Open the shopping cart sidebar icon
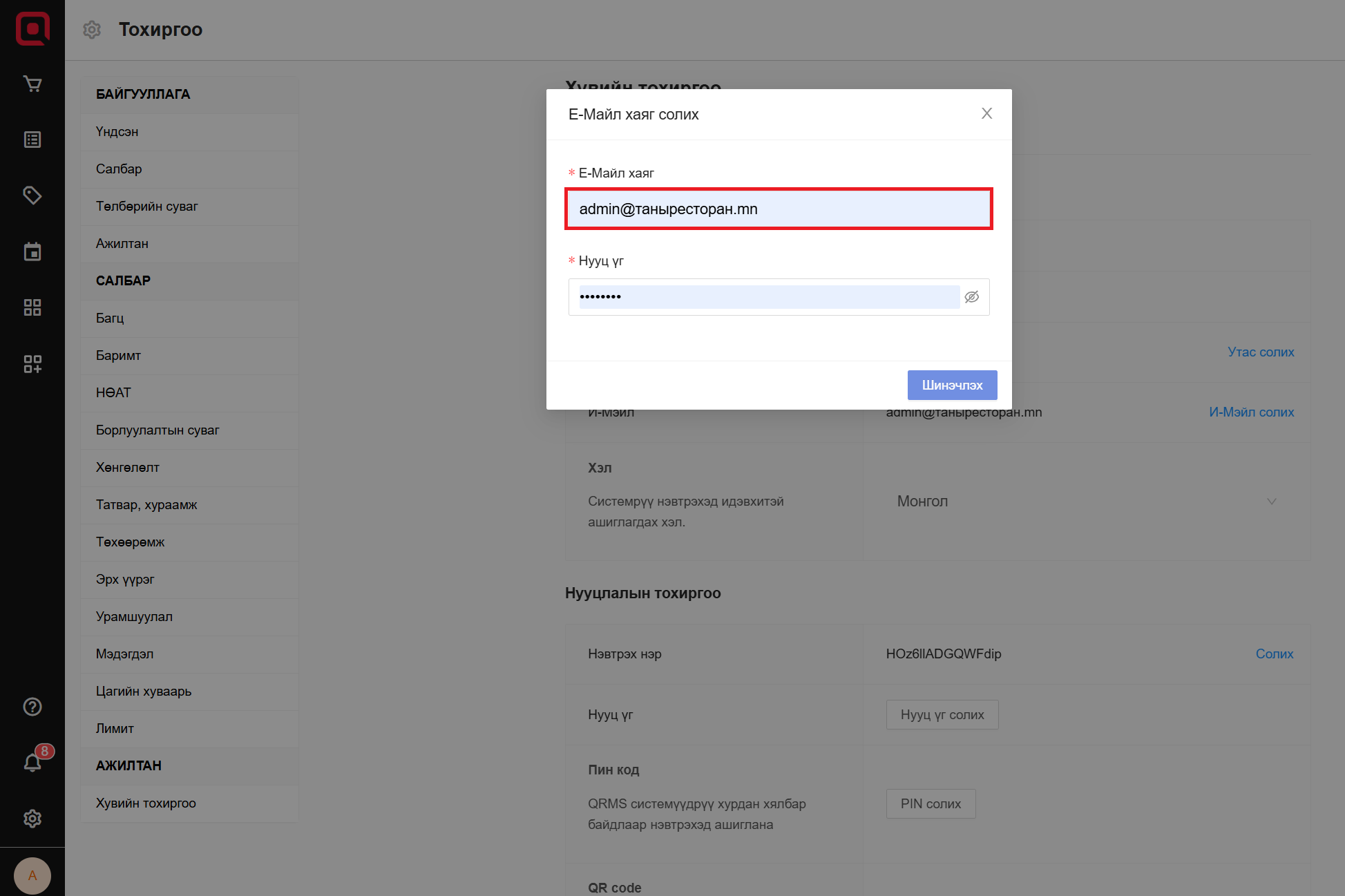The image size is (1345, 896). [x=32, y=84]
